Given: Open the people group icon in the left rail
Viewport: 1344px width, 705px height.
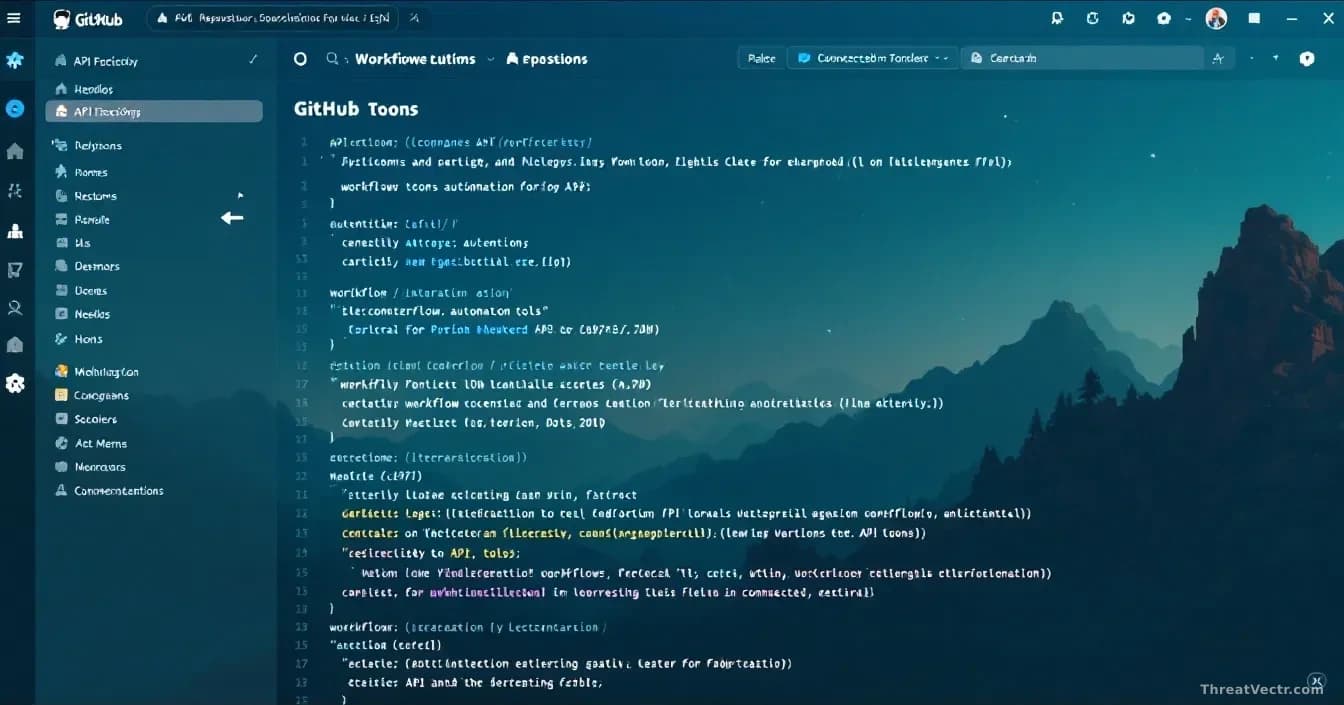Looking at the screenshot, I should [x=15, y=232].
